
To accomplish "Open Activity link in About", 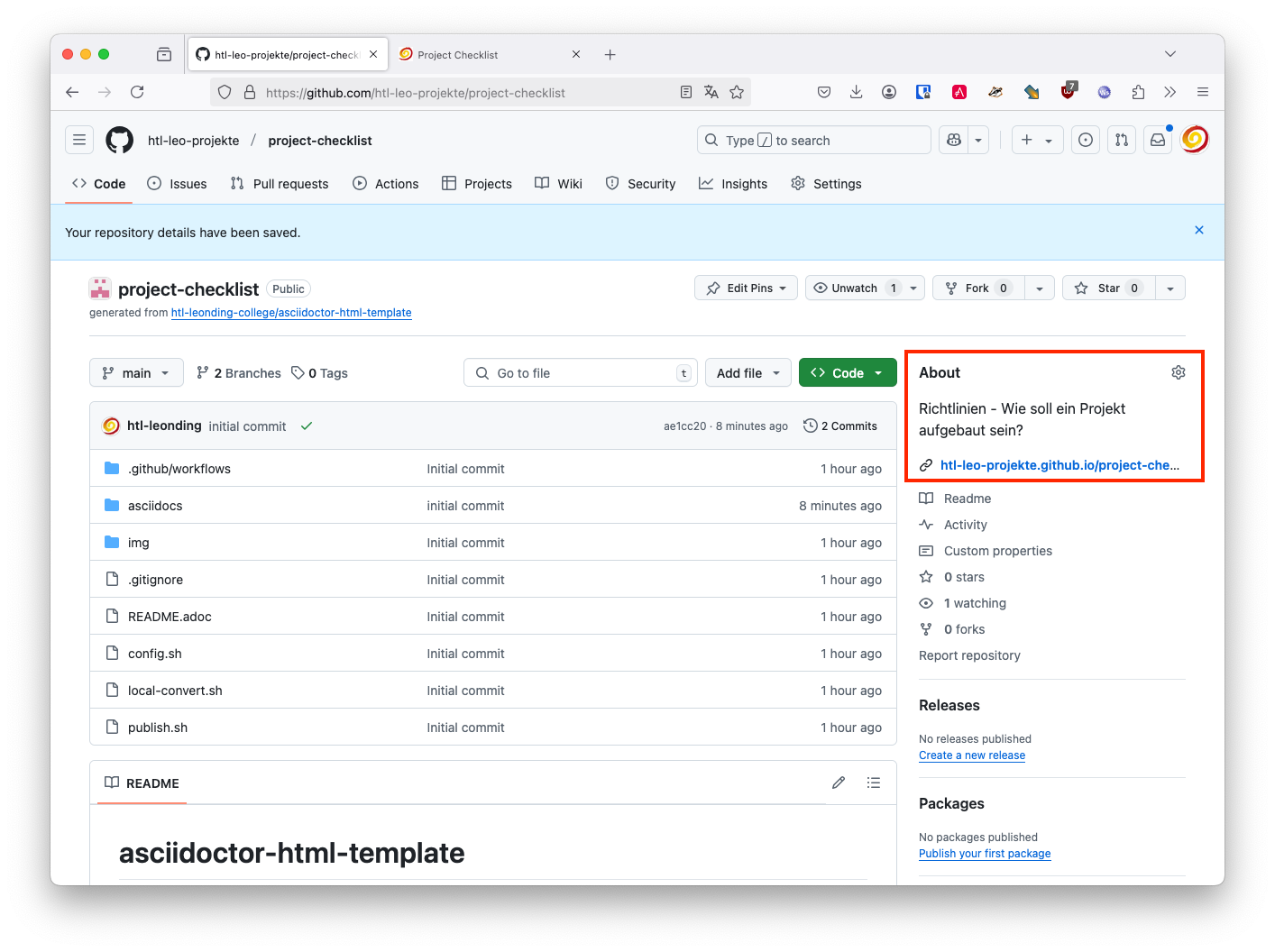I will click(965, 525).
